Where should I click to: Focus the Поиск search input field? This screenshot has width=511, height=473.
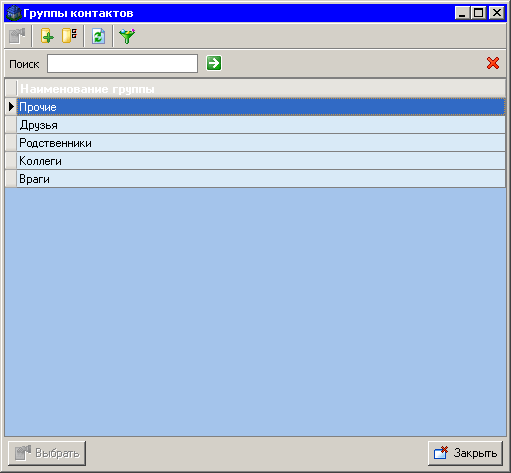pos(122,63)
